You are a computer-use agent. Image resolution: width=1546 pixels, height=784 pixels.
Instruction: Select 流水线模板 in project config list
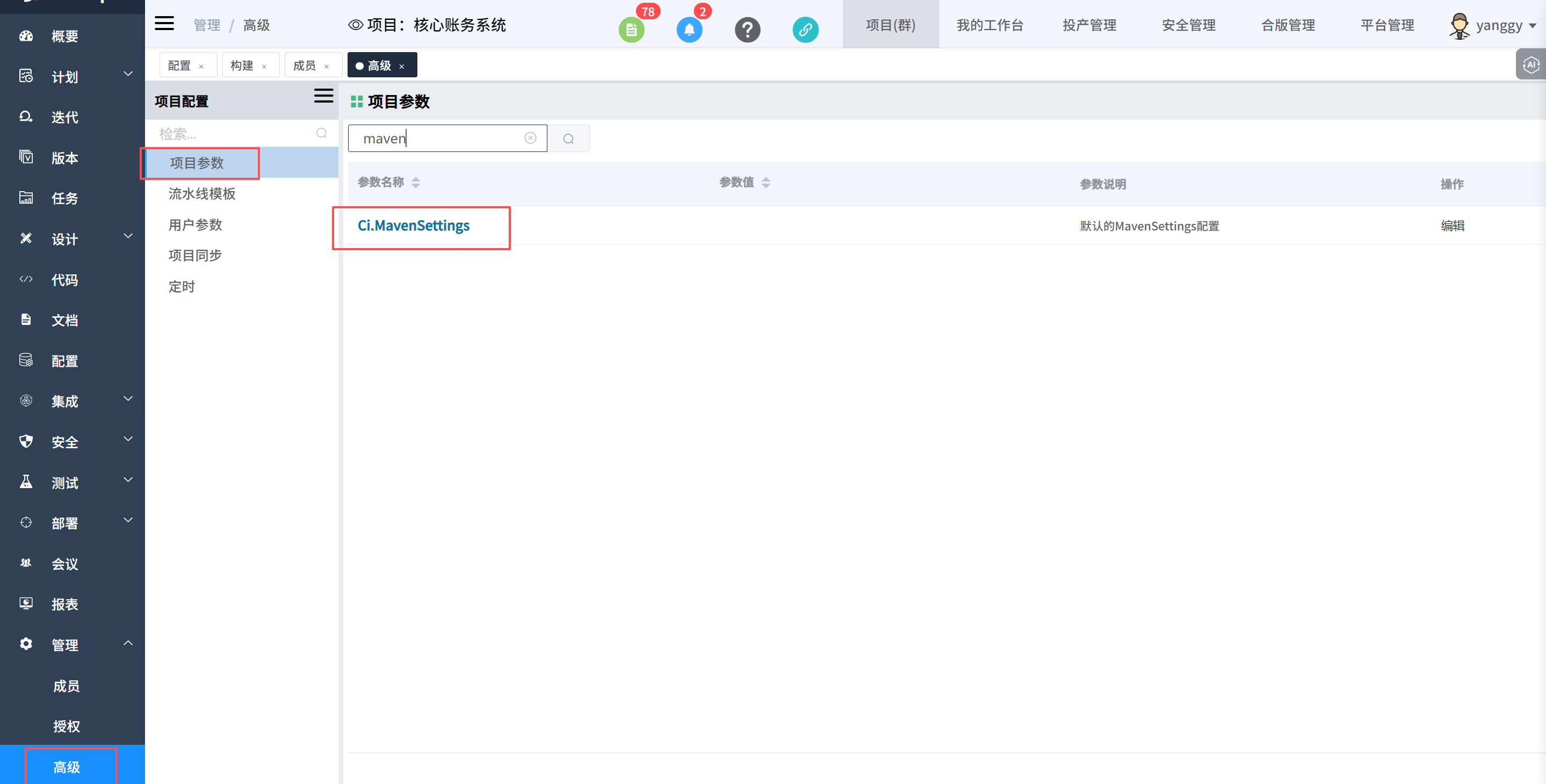pyautogui.click(x=201, y=194)
